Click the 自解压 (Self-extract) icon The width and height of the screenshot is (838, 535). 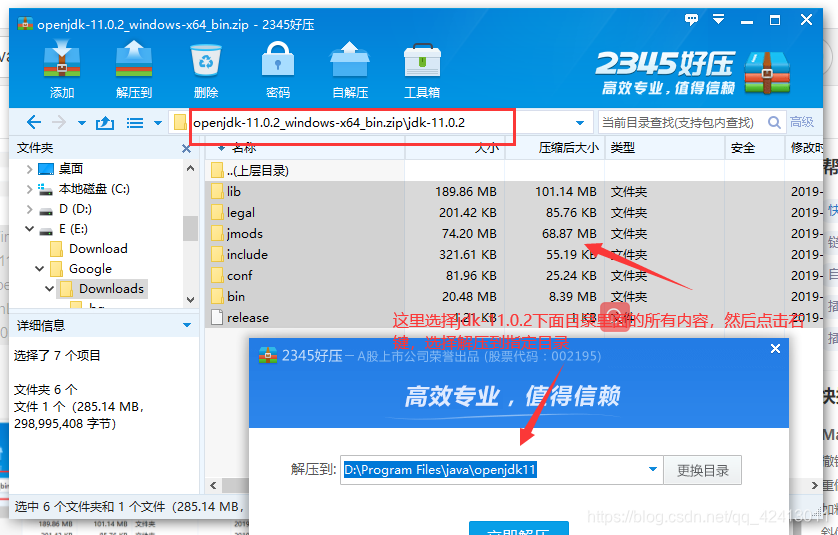pos(350,70)
